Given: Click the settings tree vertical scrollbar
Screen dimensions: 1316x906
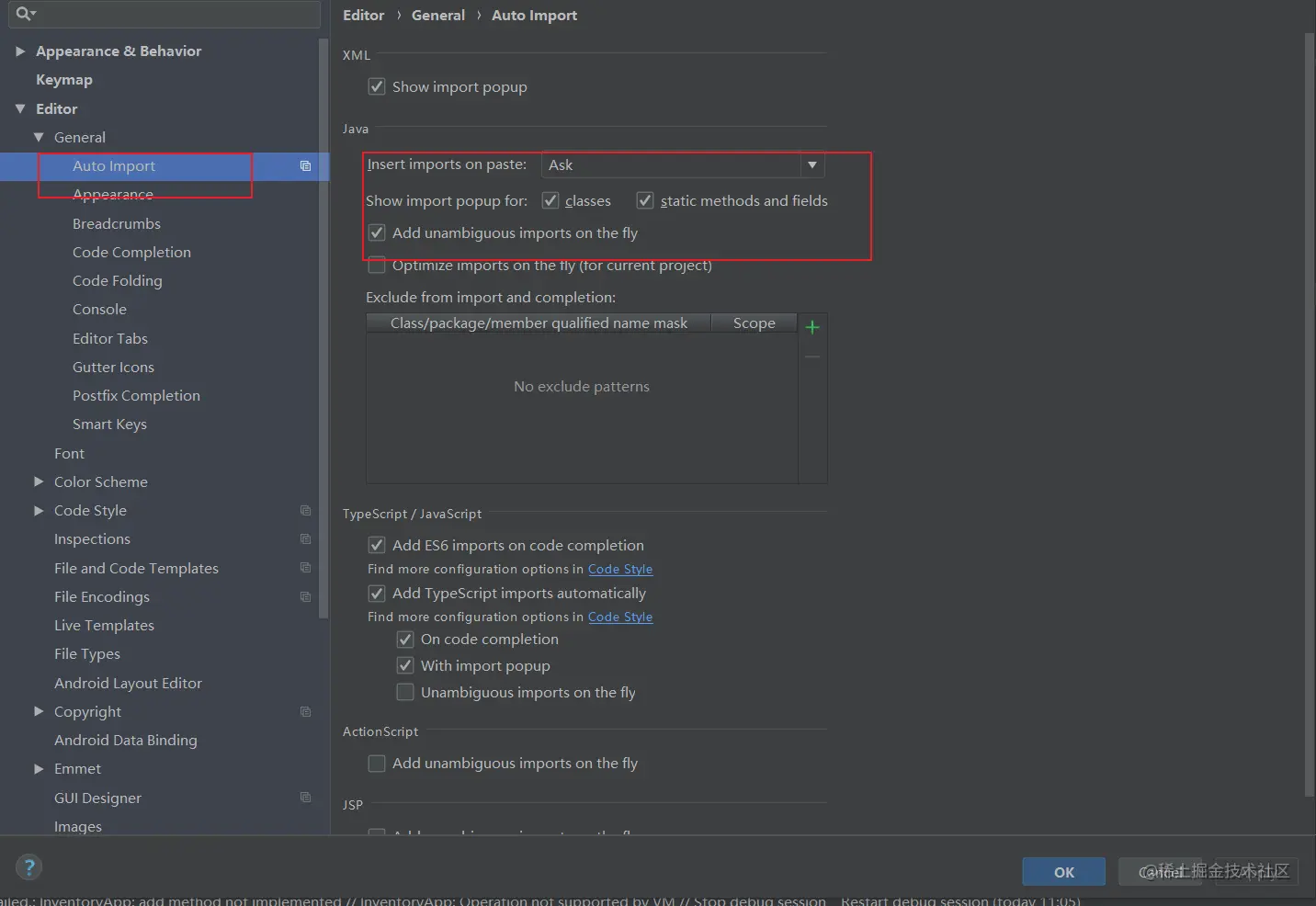Looking at the screenshot, I should tap(323, 329).
